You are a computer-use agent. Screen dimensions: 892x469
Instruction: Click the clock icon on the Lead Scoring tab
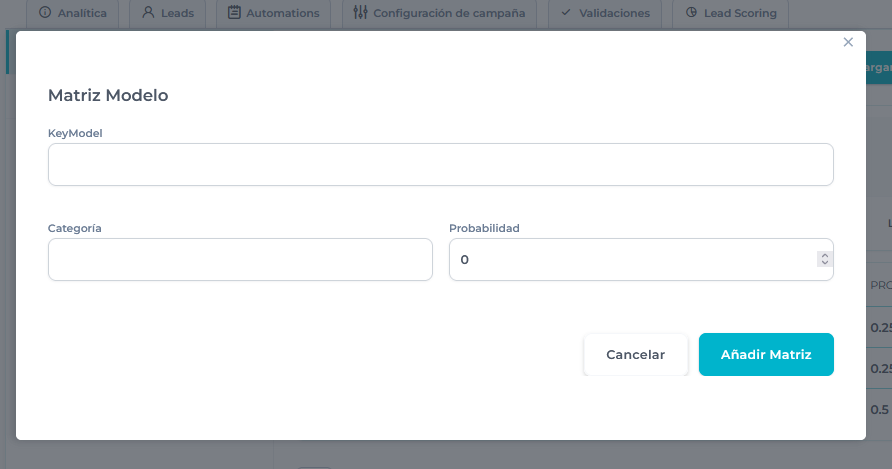(x=692, y=14)
